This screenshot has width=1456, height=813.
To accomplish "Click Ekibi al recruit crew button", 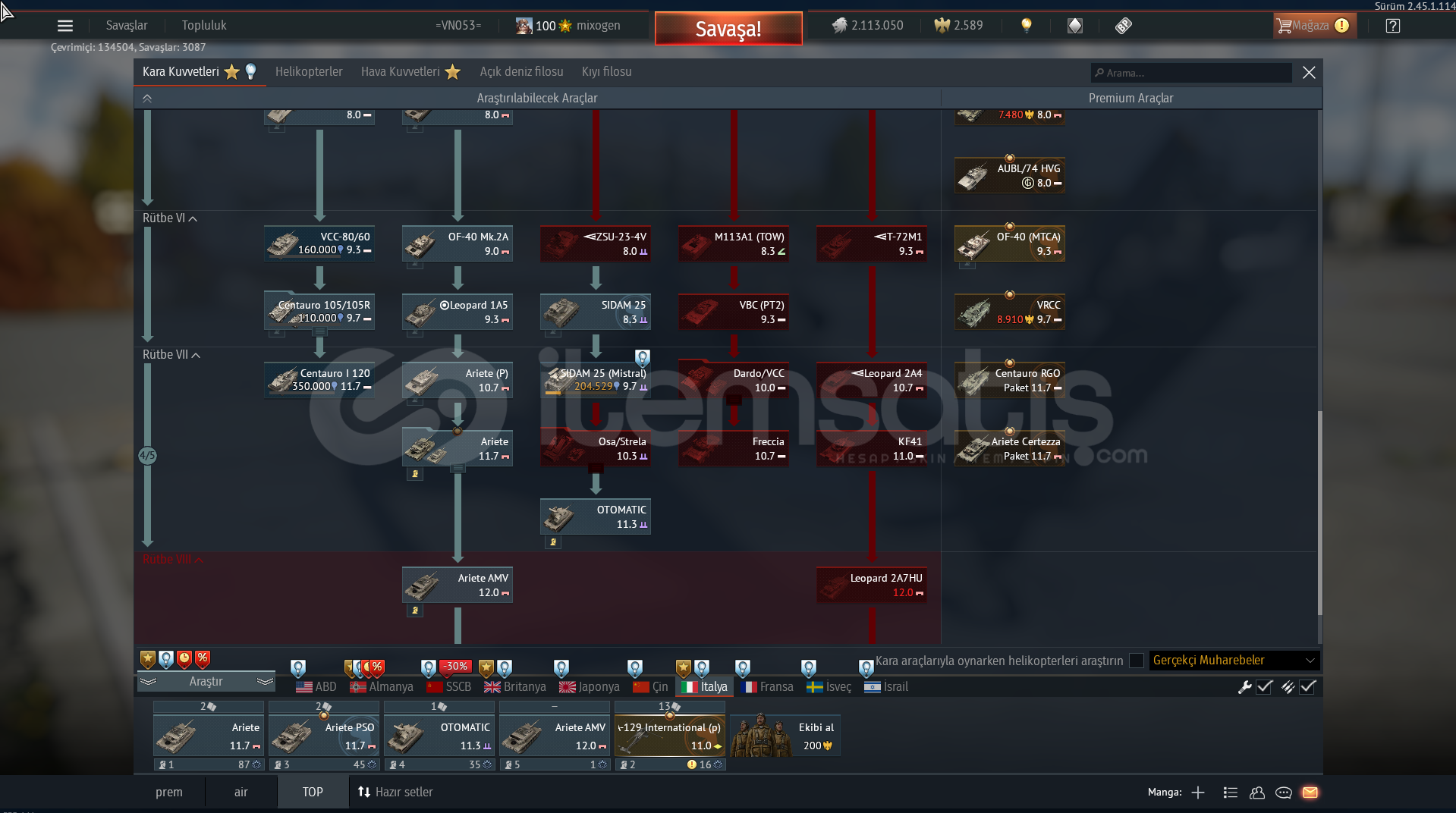I will (x=785, y=736).
